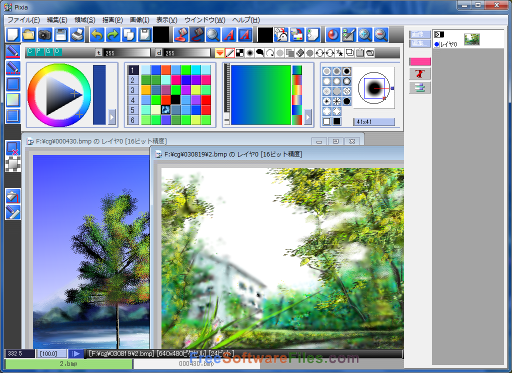Toggle the G panel button
The image size is (512, 373).
[48, 52]
